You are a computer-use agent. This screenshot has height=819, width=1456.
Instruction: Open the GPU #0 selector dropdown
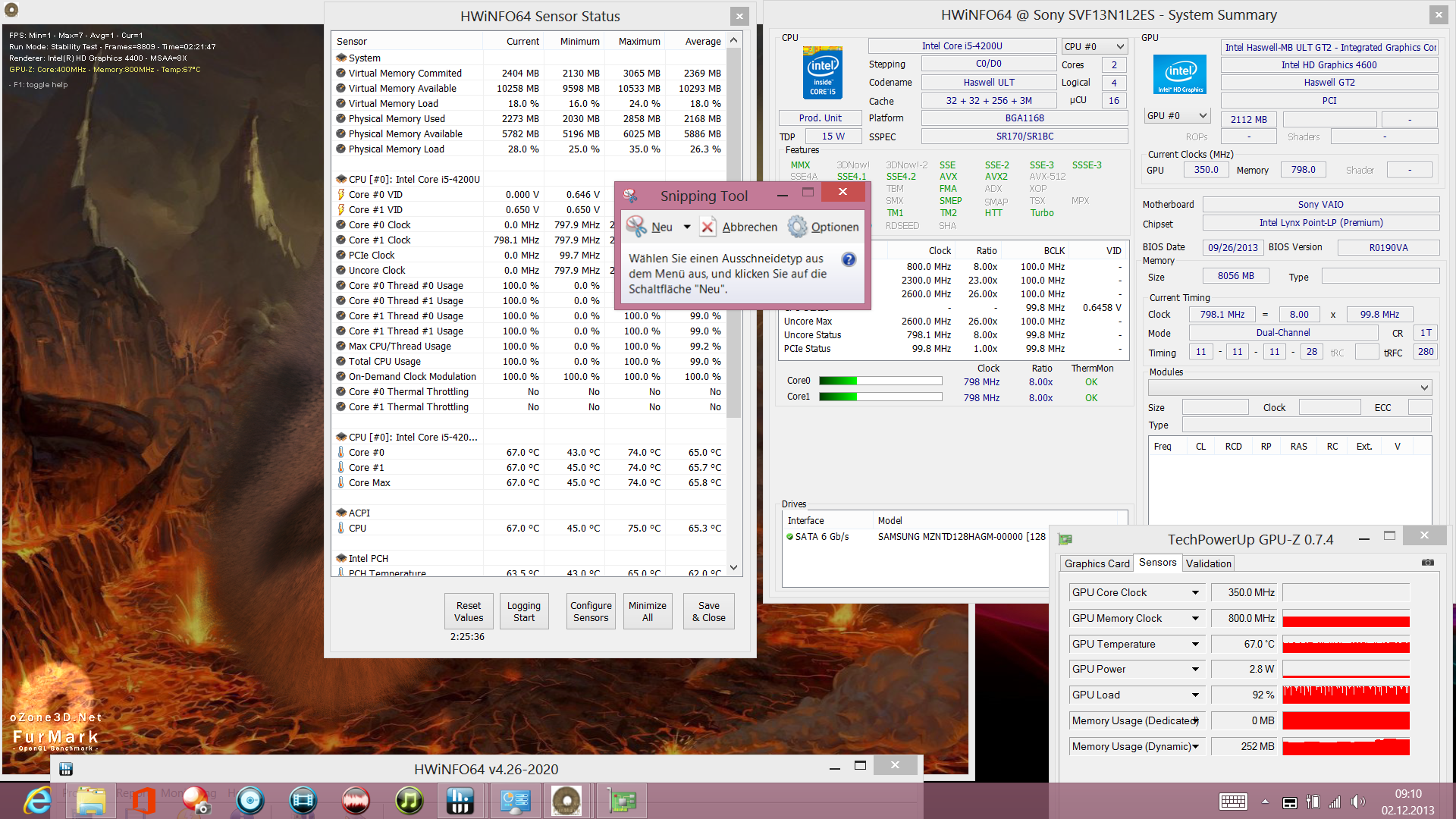click(1202, 116)
